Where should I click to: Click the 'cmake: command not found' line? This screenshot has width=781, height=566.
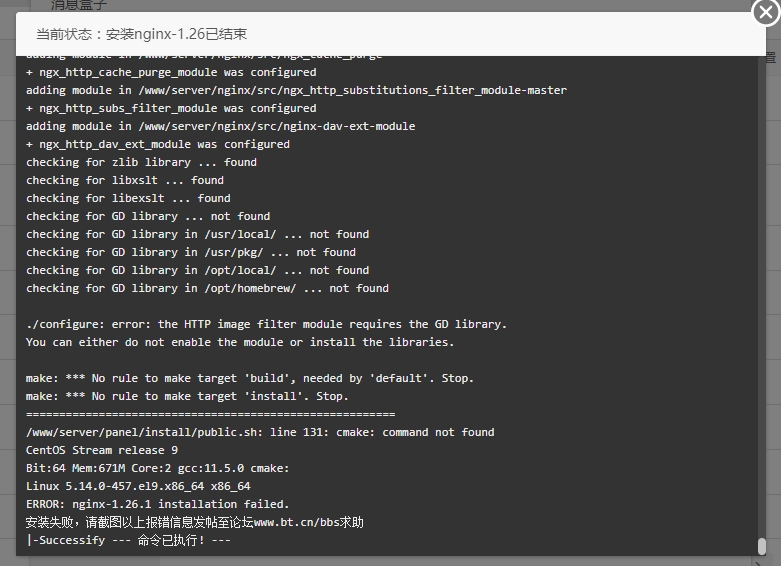(x=260, y=432)
